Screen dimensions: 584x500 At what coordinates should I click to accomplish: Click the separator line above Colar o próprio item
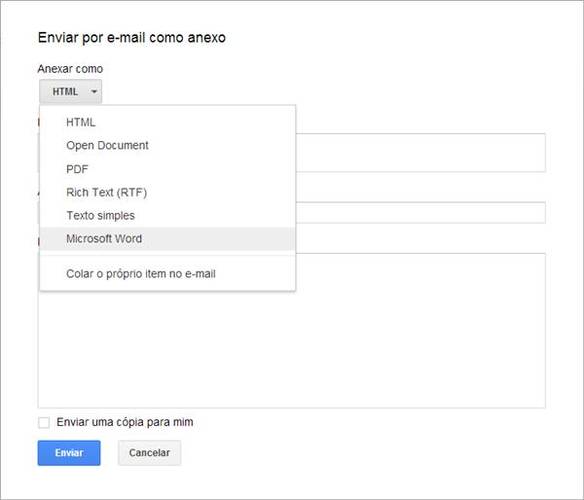click(x=167, y=256)
